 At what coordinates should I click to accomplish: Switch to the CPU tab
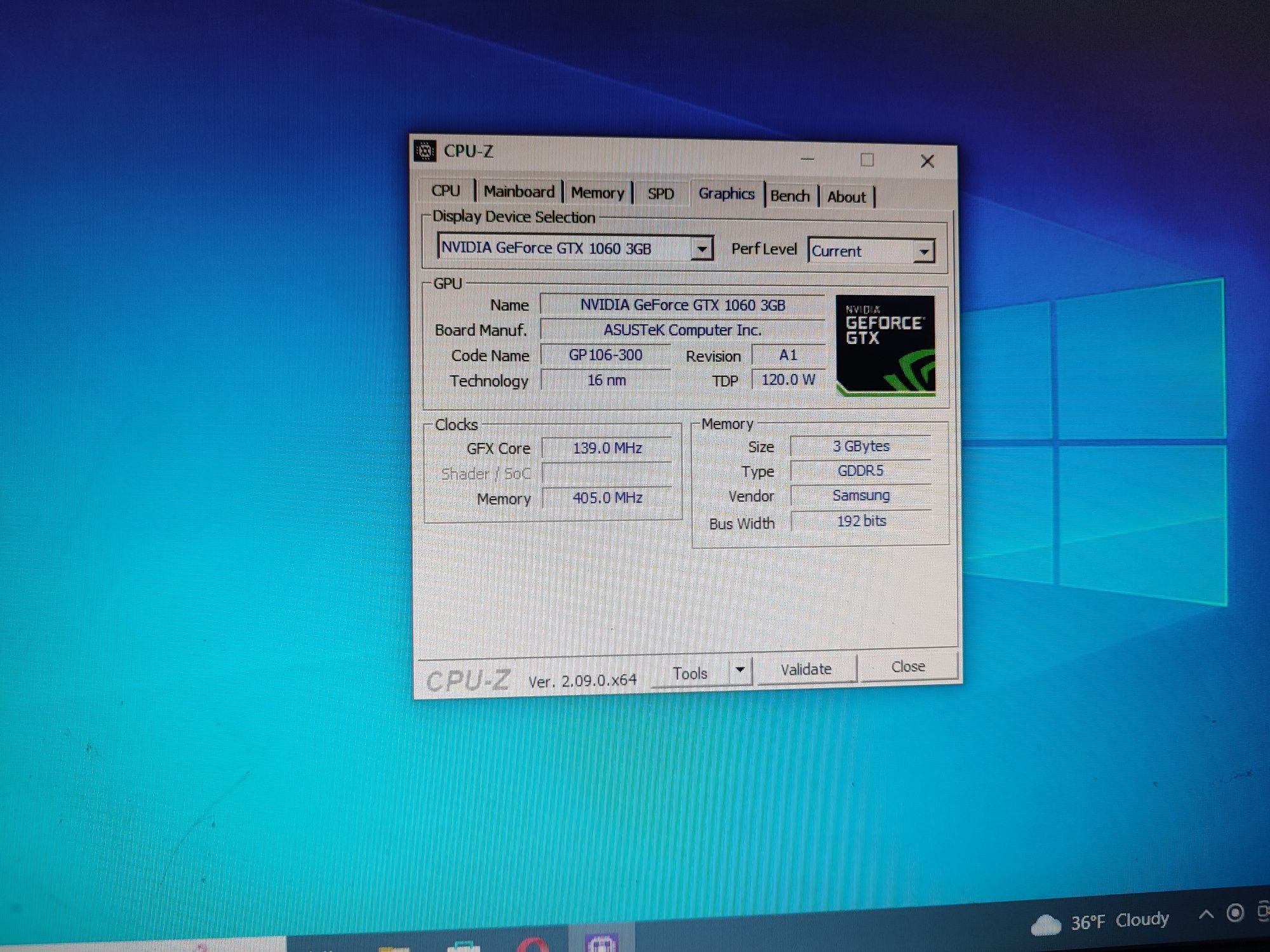tap(446, 190)
